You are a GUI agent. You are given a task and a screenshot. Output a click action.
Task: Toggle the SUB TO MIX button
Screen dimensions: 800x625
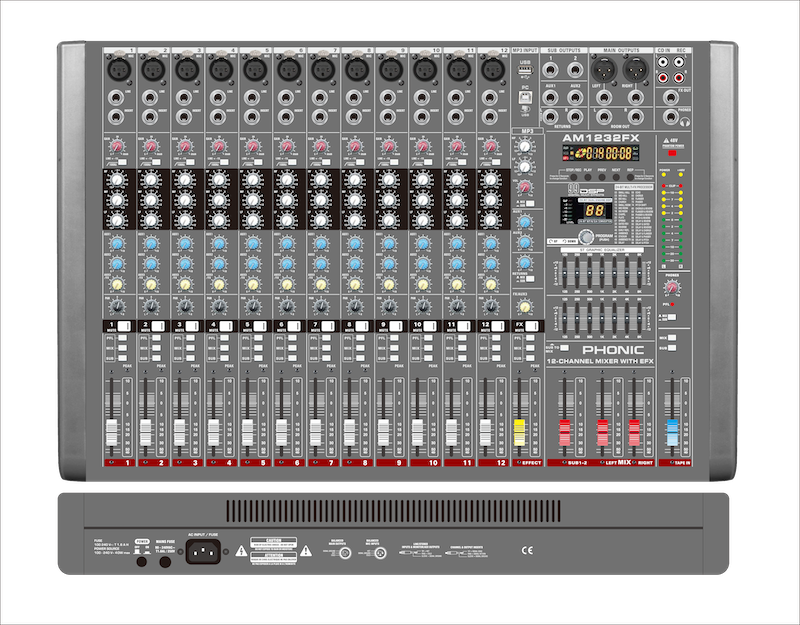pyautogui.click(x=564, y=348)
